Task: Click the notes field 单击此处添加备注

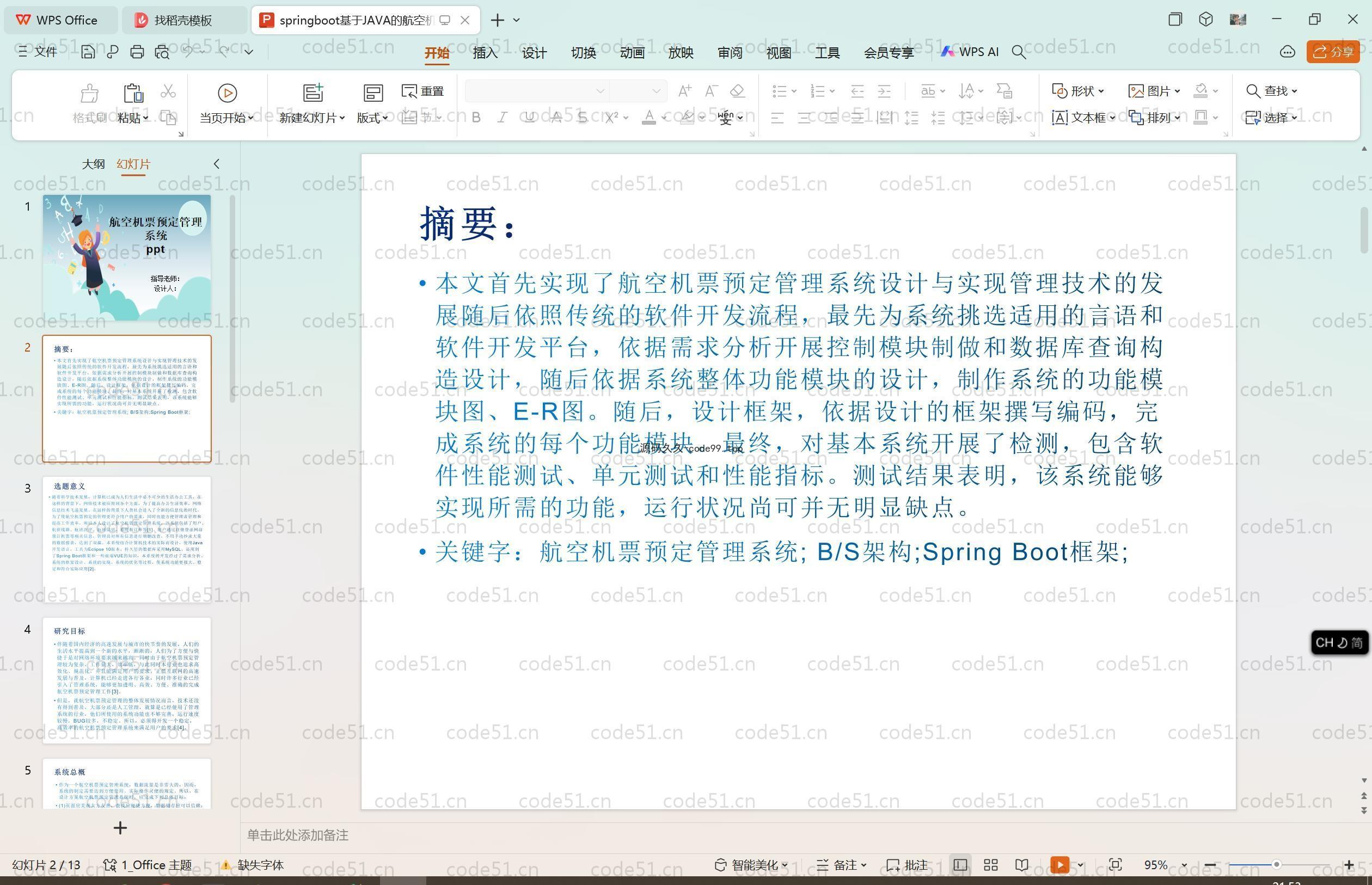Action: (x=298, y=835)
